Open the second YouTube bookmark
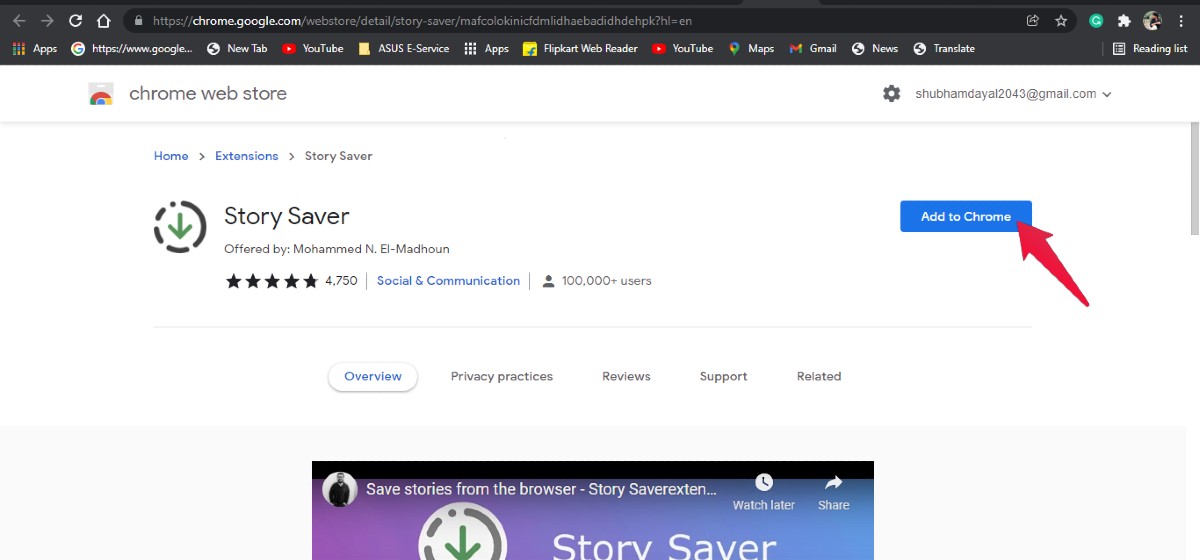This screenshot has width=1200, height=560. (x=682, y=48)
